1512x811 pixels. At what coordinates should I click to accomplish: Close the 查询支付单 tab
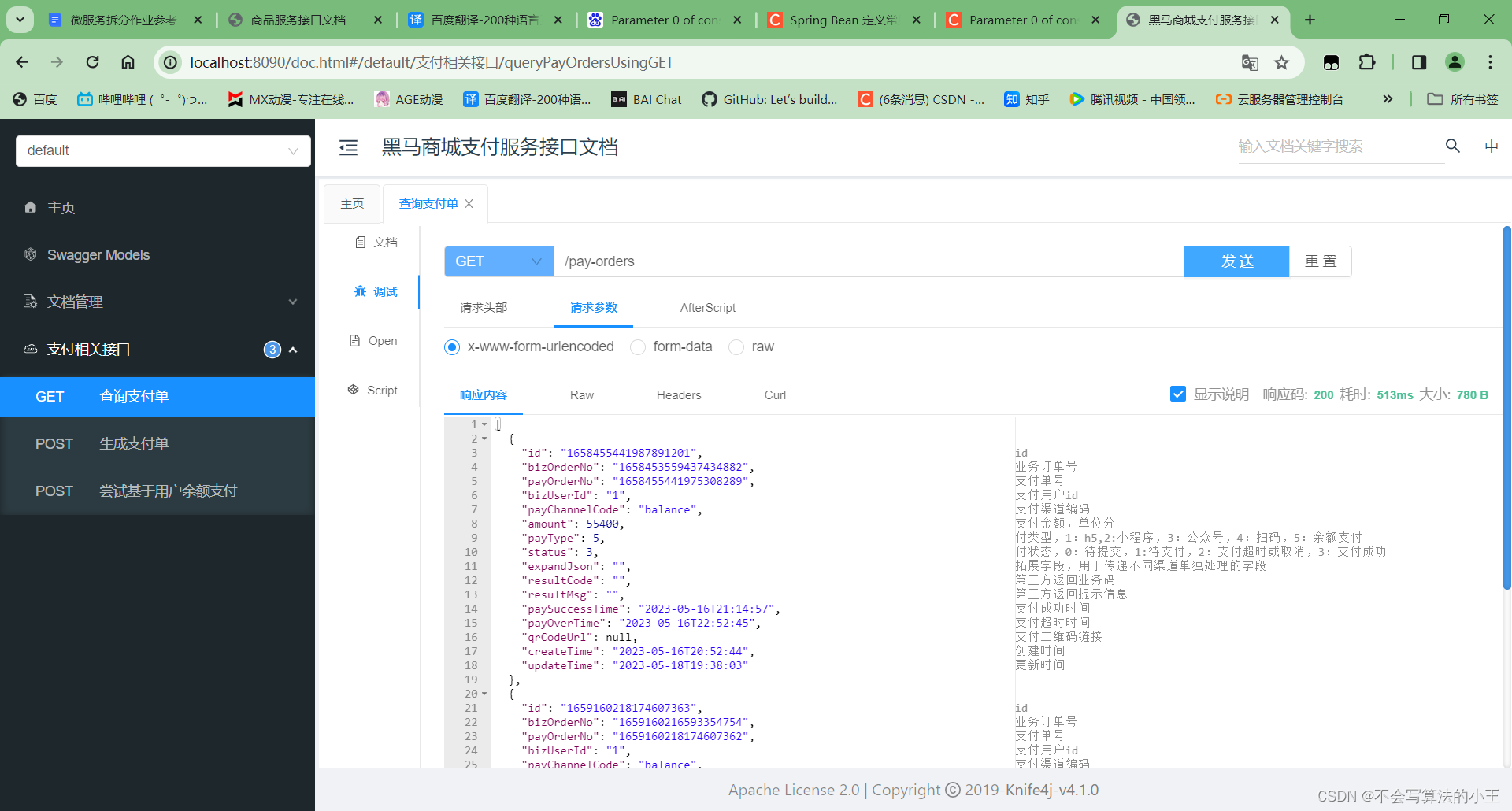coord(469,204)
